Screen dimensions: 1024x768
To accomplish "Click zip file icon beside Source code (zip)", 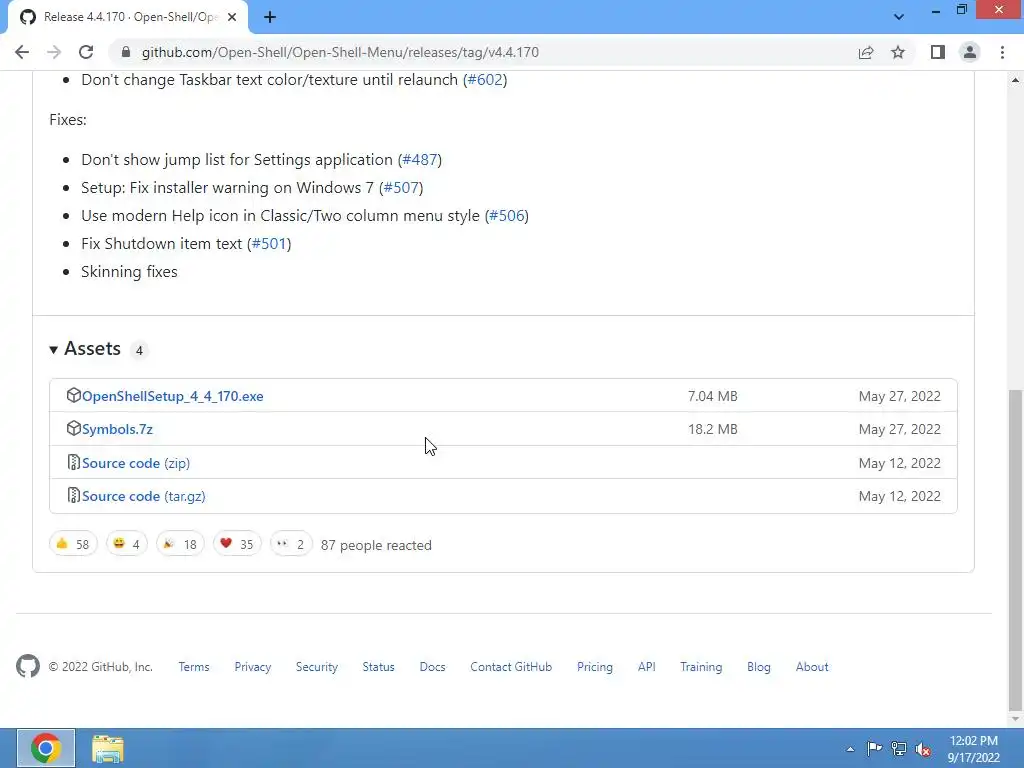I will 73,462.
